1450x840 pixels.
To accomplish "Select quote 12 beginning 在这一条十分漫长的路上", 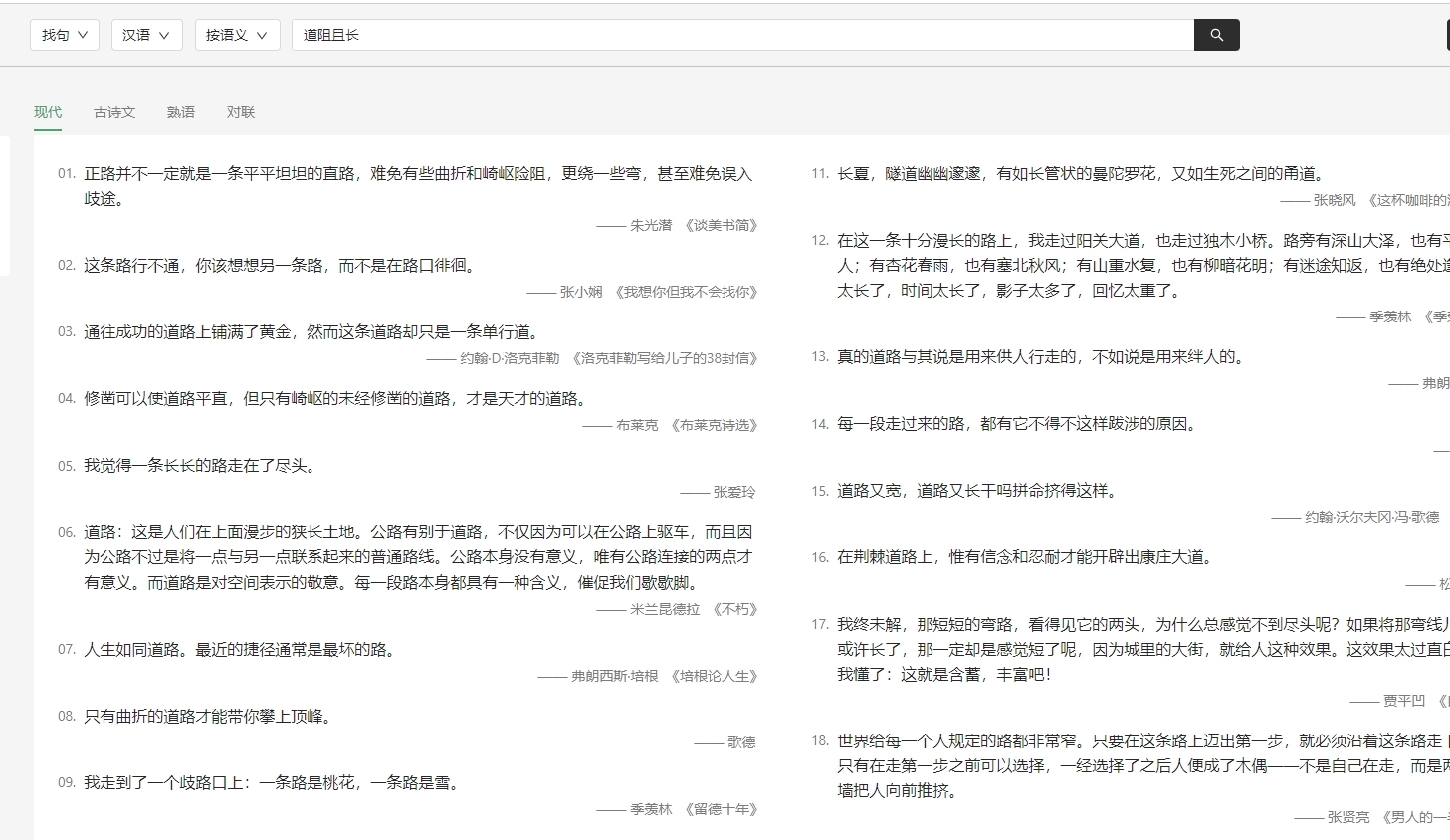I will click(x=1142, y=265).
